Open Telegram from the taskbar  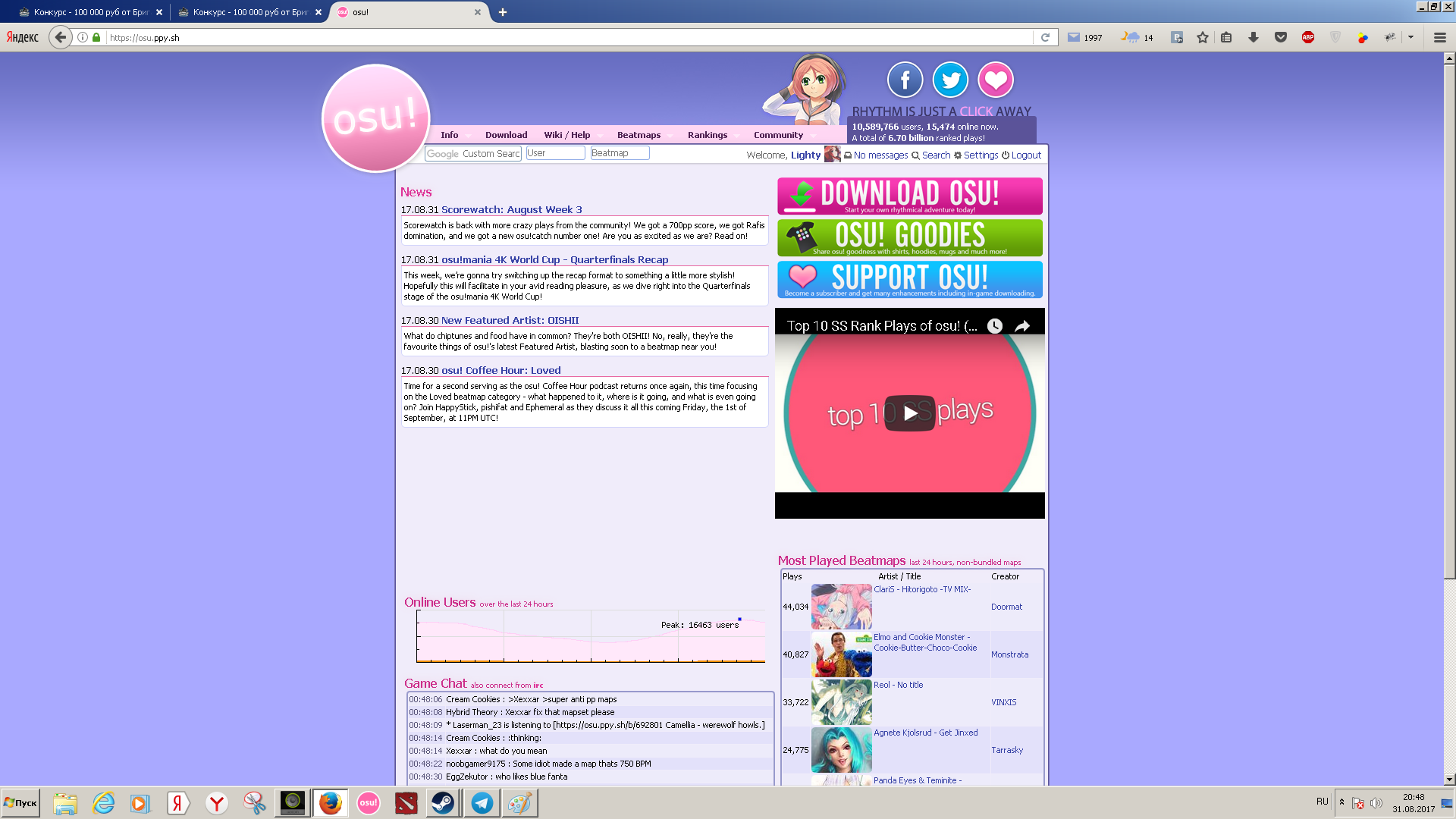coord(482,803)
